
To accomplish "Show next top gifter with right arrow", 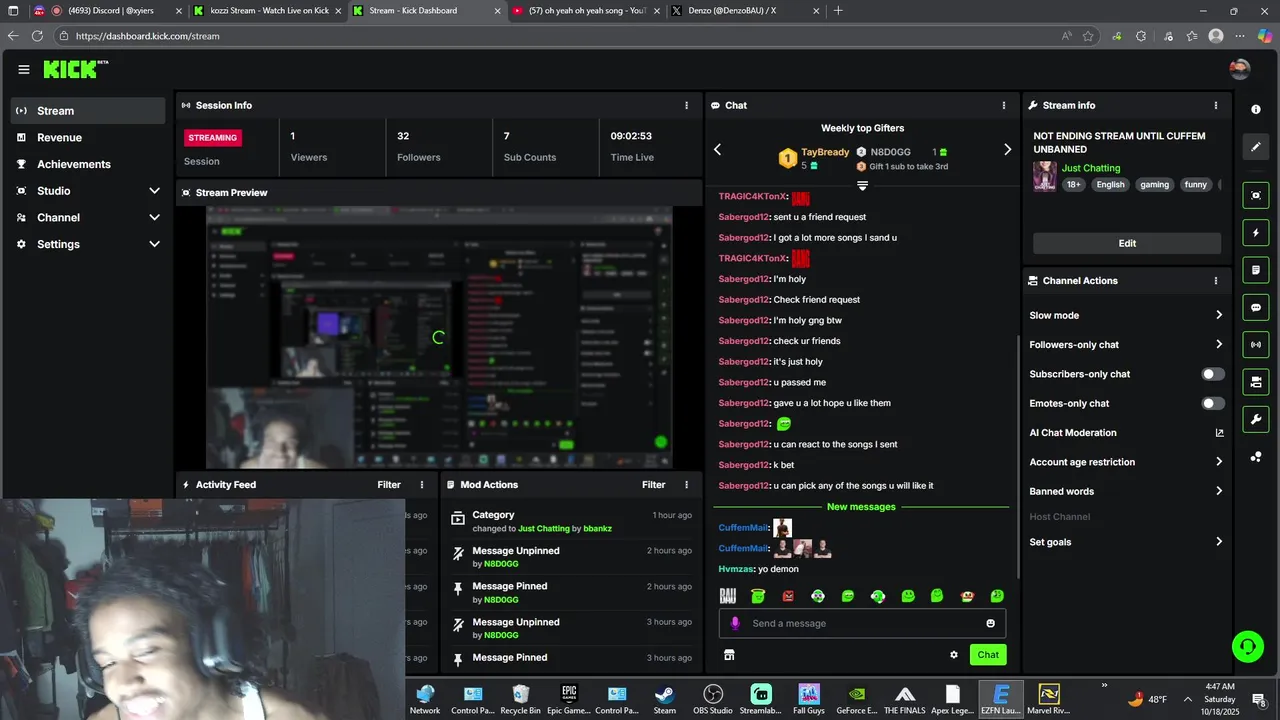I will tap(1007, 150).
